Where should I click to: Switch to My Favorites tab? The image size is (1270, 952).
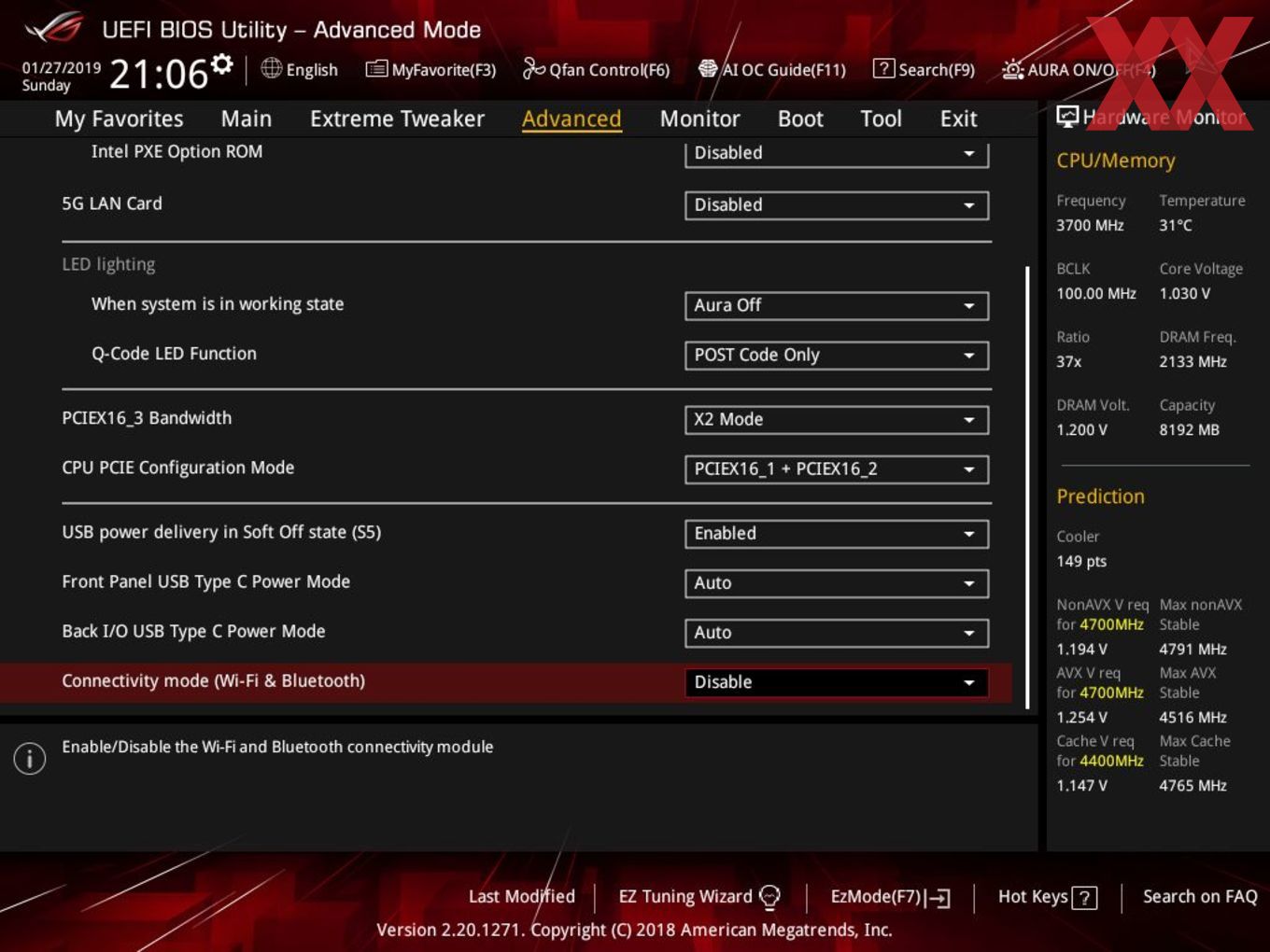119,119
